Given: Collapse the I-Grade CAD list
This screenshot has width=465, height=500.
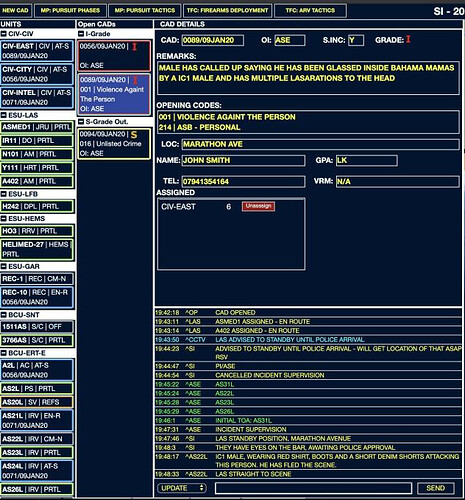Looking at the screenshot, I should 81,34.
